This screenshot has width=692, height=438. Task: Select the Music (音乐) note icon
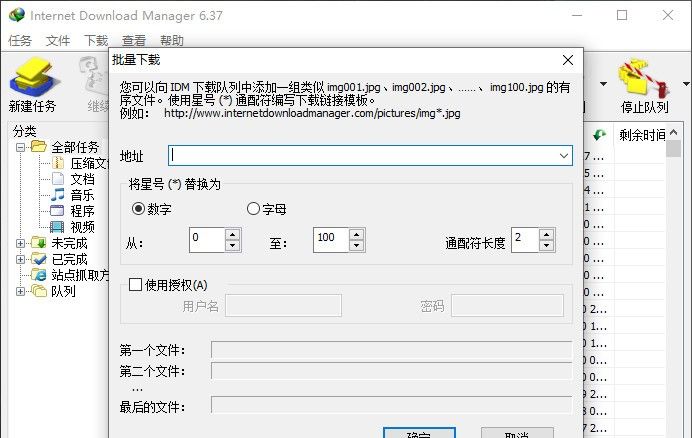pos(58,194)
